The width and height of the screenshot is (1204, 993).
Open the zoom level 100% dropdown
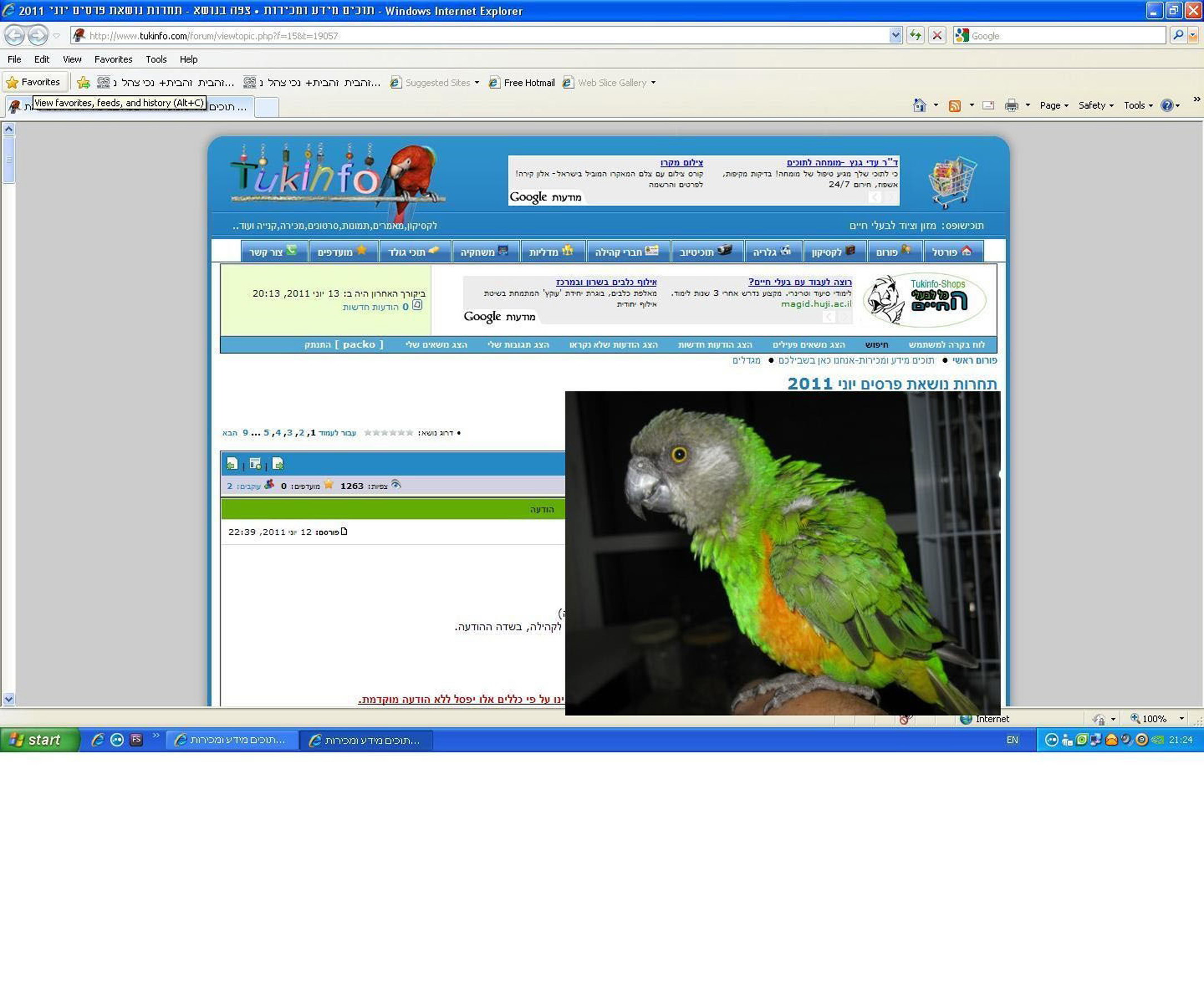tap(1181, 718)
